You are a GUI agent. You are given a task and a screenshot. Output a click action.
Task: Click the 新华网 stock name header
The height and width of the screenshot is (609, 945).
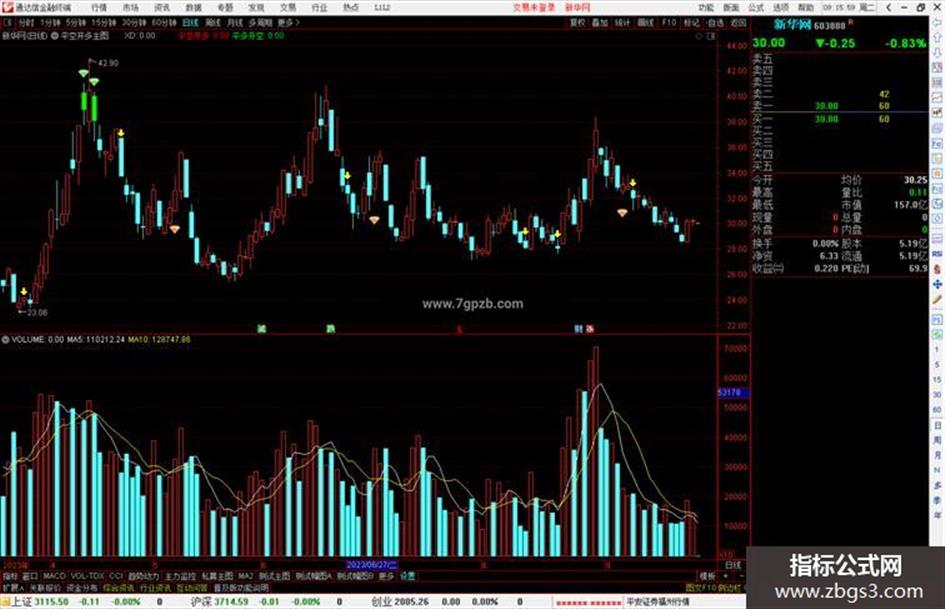point(793,25)
